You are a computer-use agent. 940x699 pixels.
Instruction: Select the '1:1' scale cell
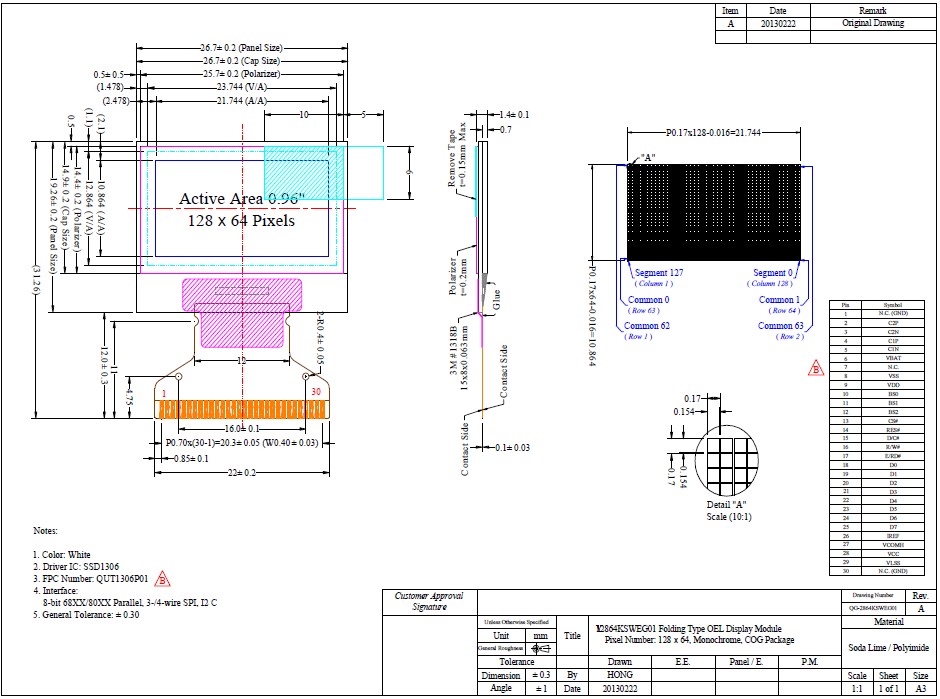(857, 688)
